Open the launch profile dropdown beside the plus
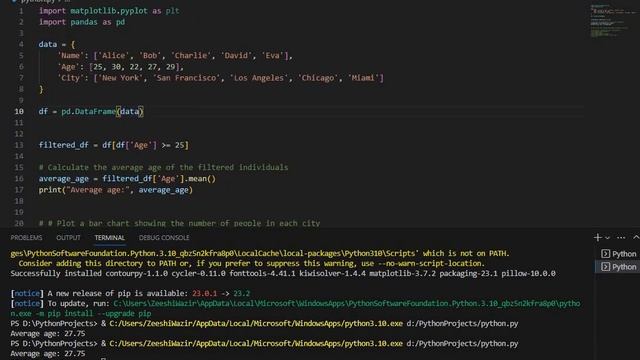 pyautogui.click(x=608, y=238)
